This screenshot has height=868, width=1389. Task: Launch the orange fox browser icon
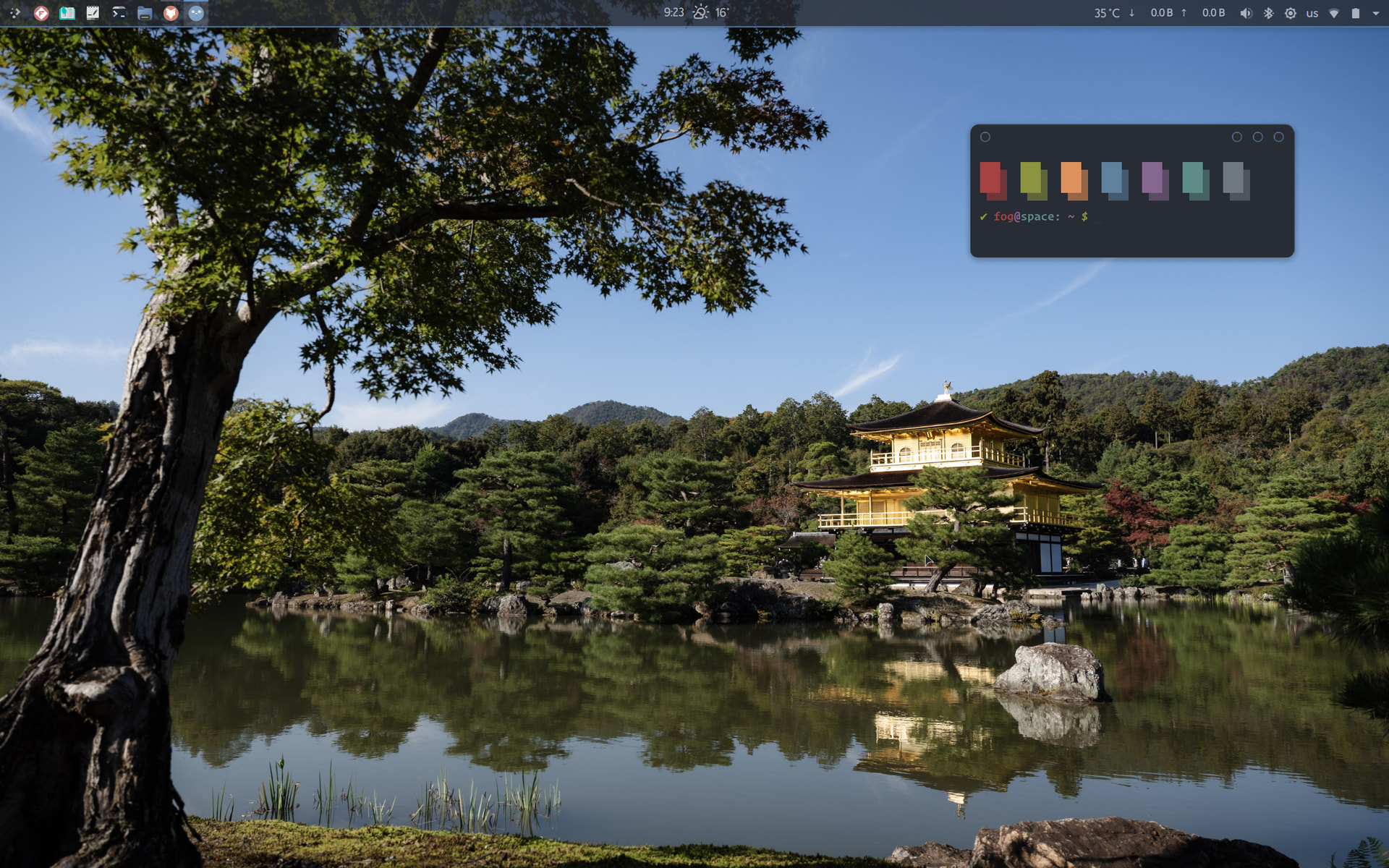click(x=171, y=13)
